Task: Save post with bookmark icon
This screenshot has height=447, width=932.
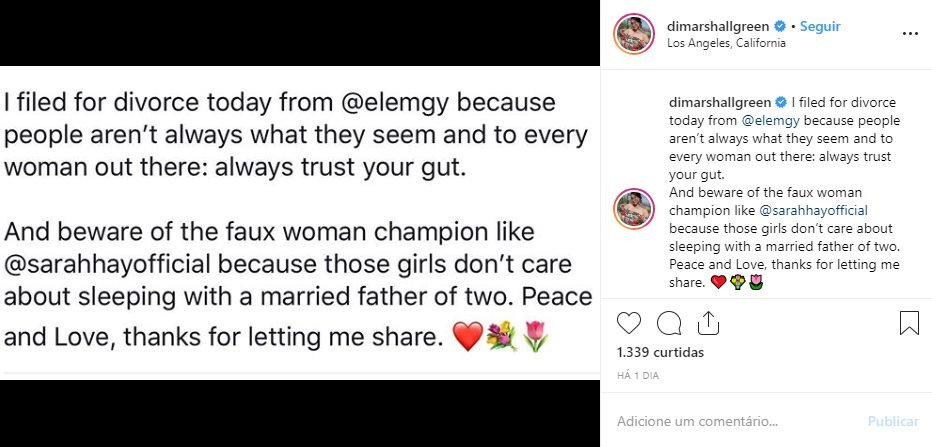Action: click(908, 323)
